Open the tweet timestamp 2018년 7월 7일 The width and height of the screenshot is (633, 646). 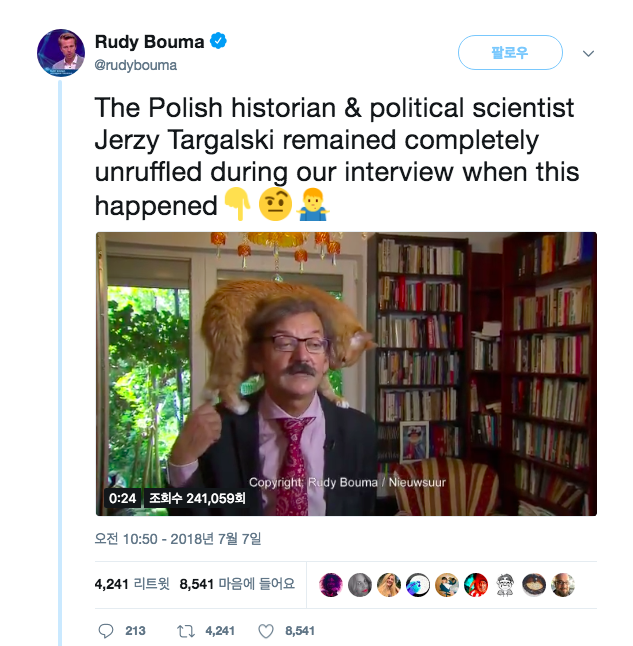[x=178, y=538]
